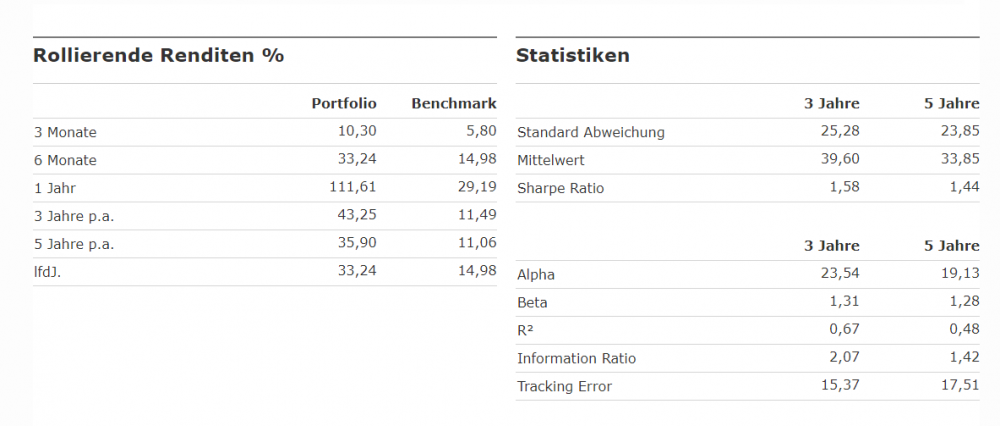Select the Portfolio column header

[x=344, y=103]
